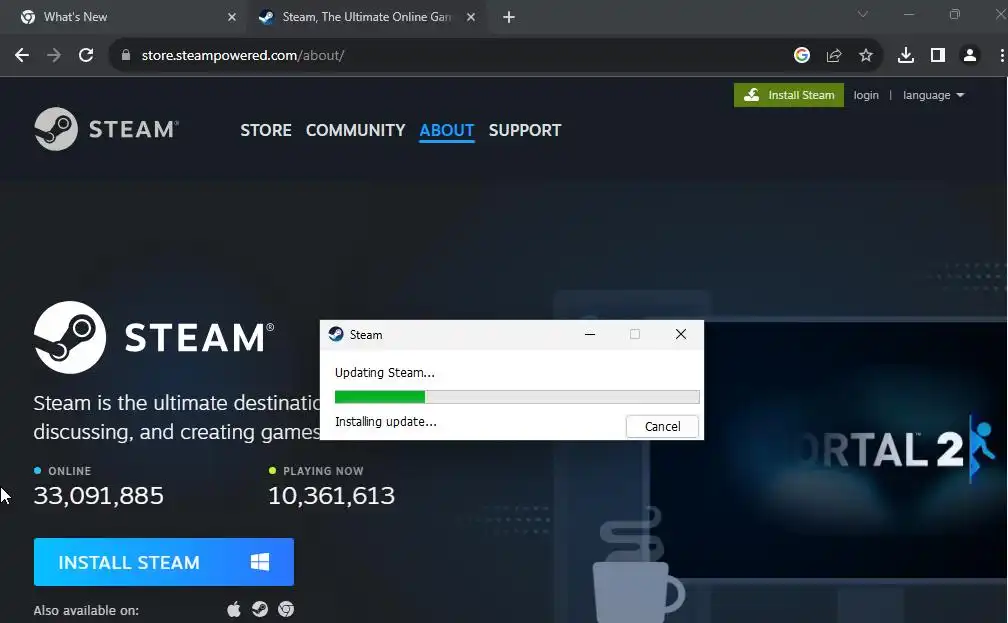Reload the Steam about page
1008x623 pixels.
pyautogui.click(x=86, y=55)
